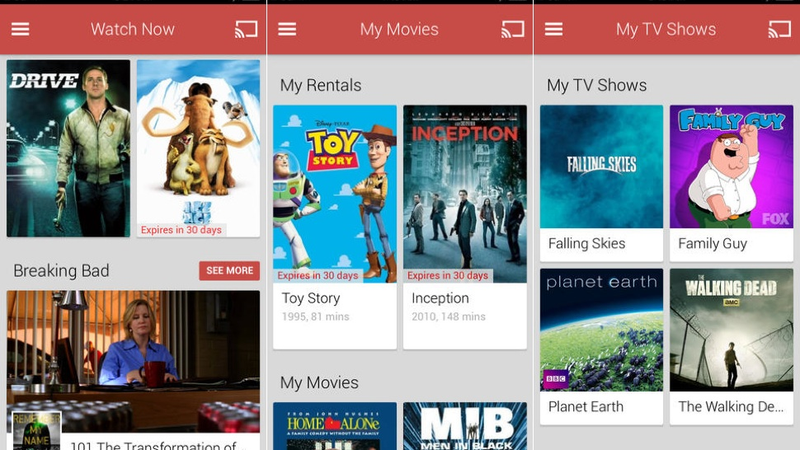
Task: Click SEE MORE button for Breaking Bad
Action: pyautogui.click(x=229, y=270)
